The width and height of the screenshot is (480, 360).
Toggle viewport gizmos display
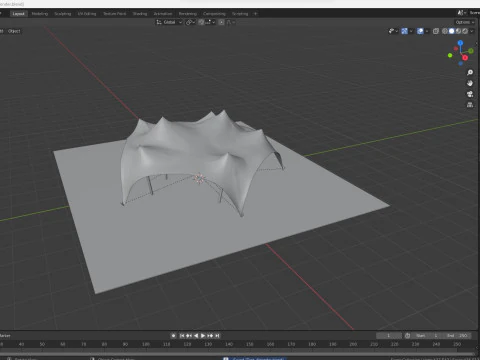click(404, 31)
